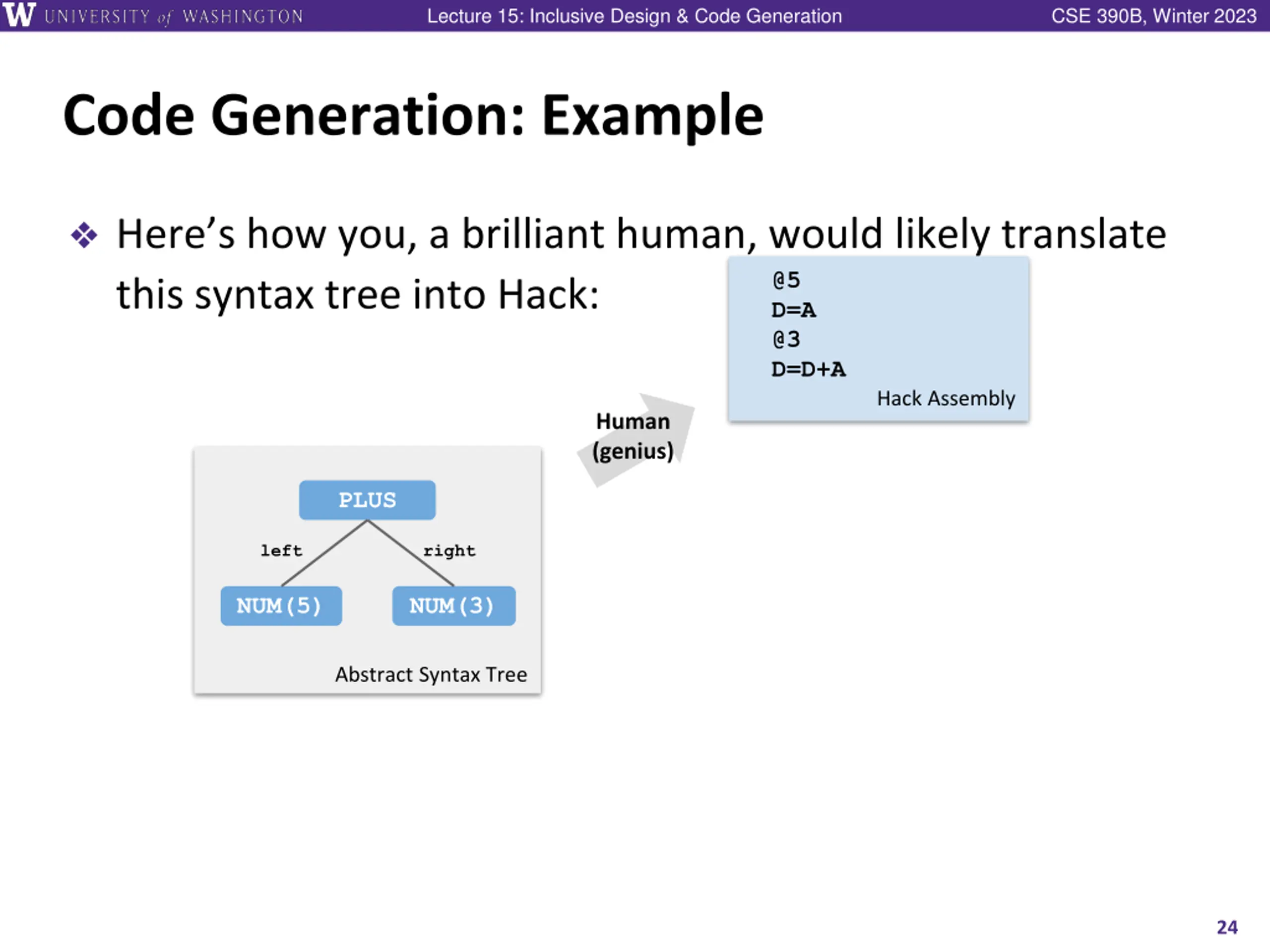Click the 'D=D+A' assembly line
Image resolution: width=1270 pixels, height=952 pixels.
(x=809, y=369)
